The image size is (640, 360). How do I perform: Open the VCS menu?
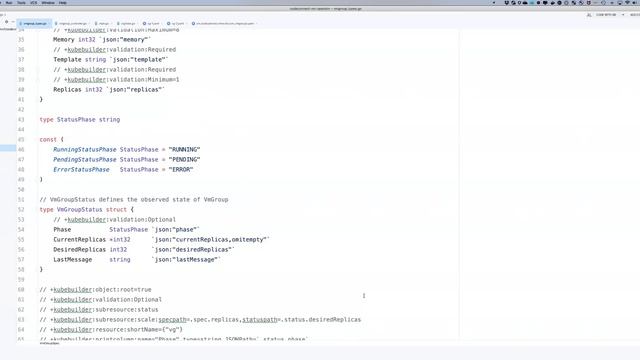point(33,2)
